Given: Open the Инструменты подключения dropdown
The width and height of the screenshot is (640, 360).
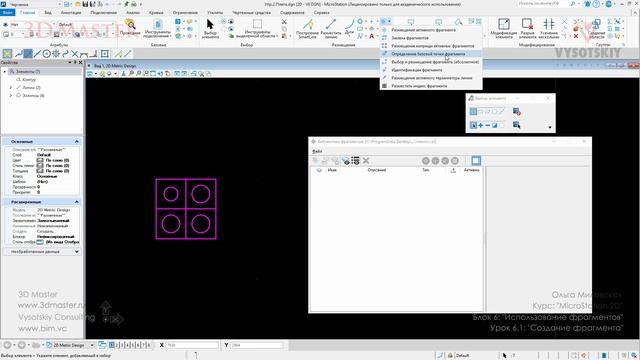Looking at the screenshot, I should point(157,29).
